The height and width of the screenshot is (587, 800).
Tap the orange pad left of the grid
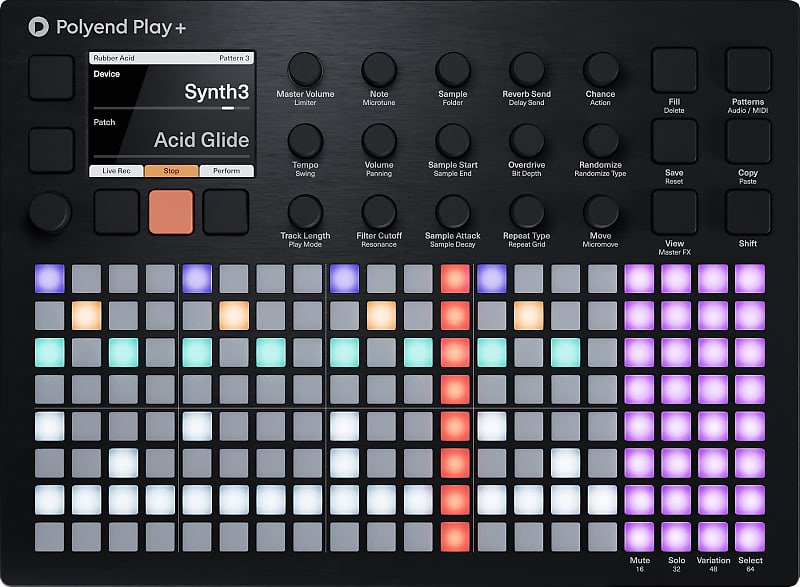172,212
